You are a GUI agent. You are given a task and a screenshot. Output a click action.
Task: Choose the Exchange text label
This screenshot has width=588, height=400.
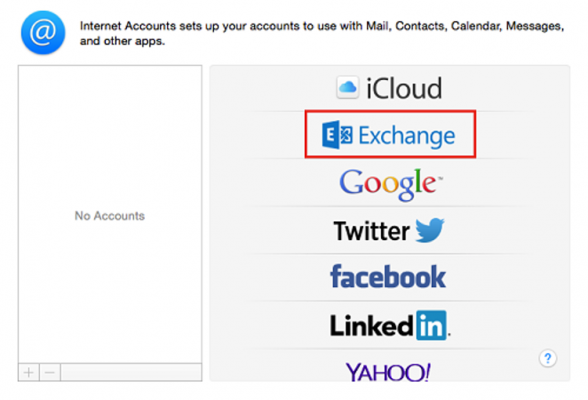406,136
